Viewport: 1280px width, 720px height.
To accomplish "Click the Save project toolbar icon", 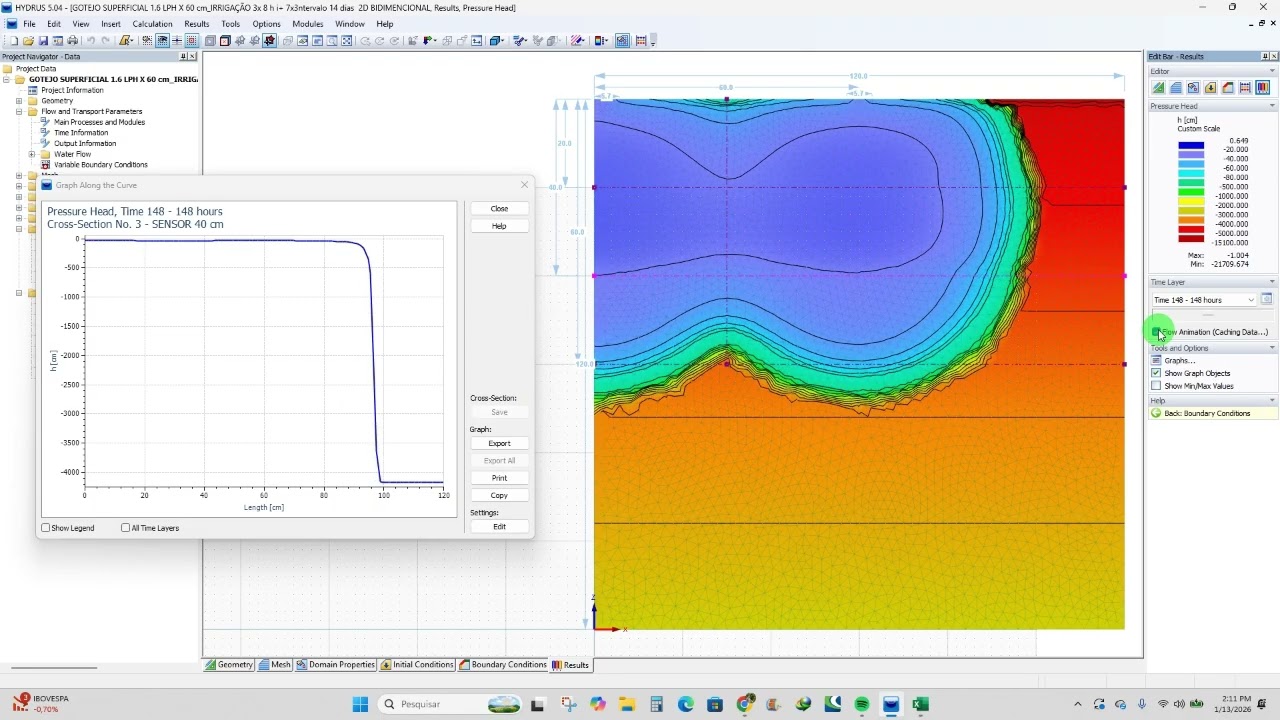I will click(43, 41).
